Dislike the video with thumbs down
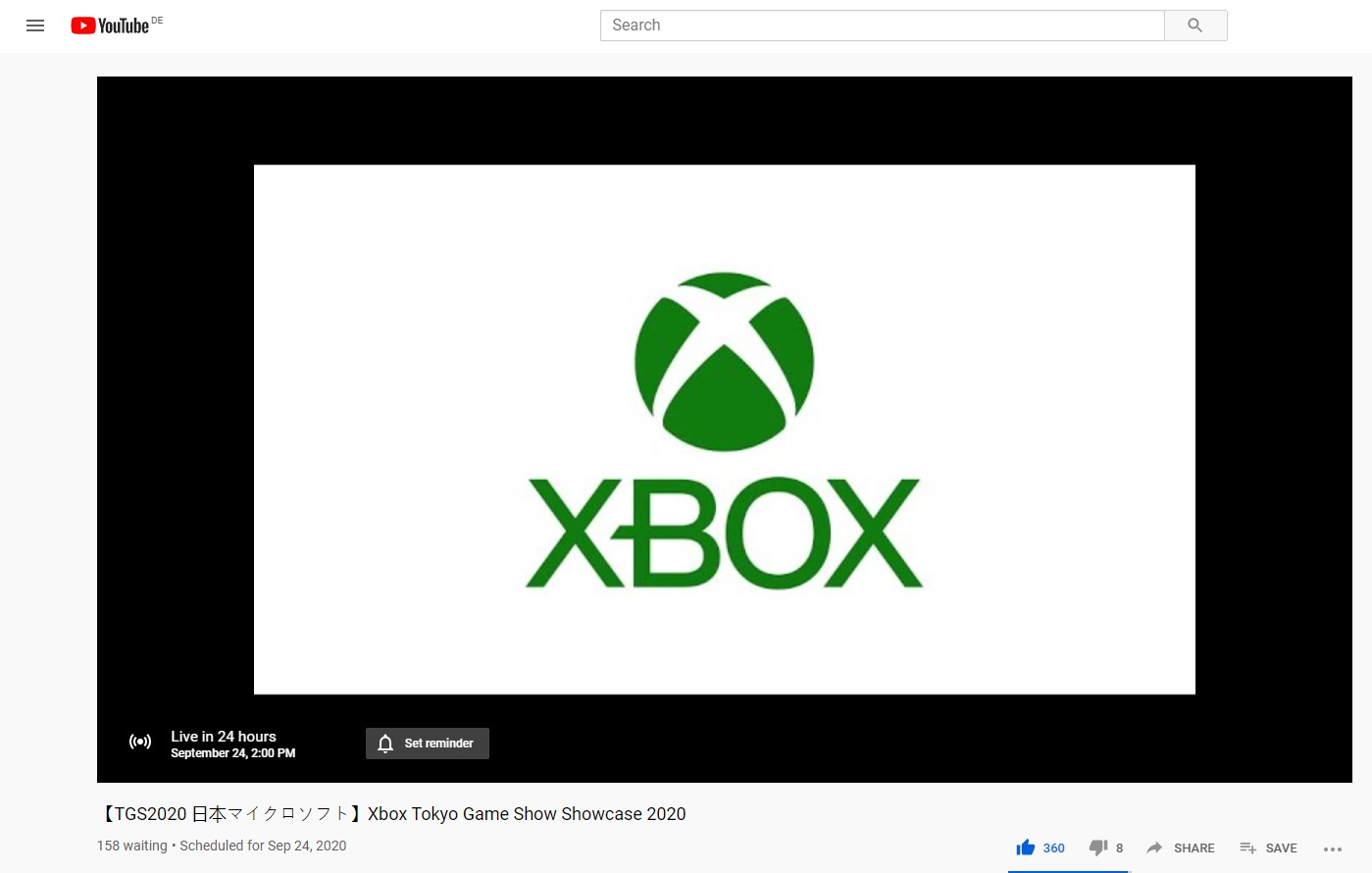Viewport: 1372px width, 873px height. point(1098,847)
